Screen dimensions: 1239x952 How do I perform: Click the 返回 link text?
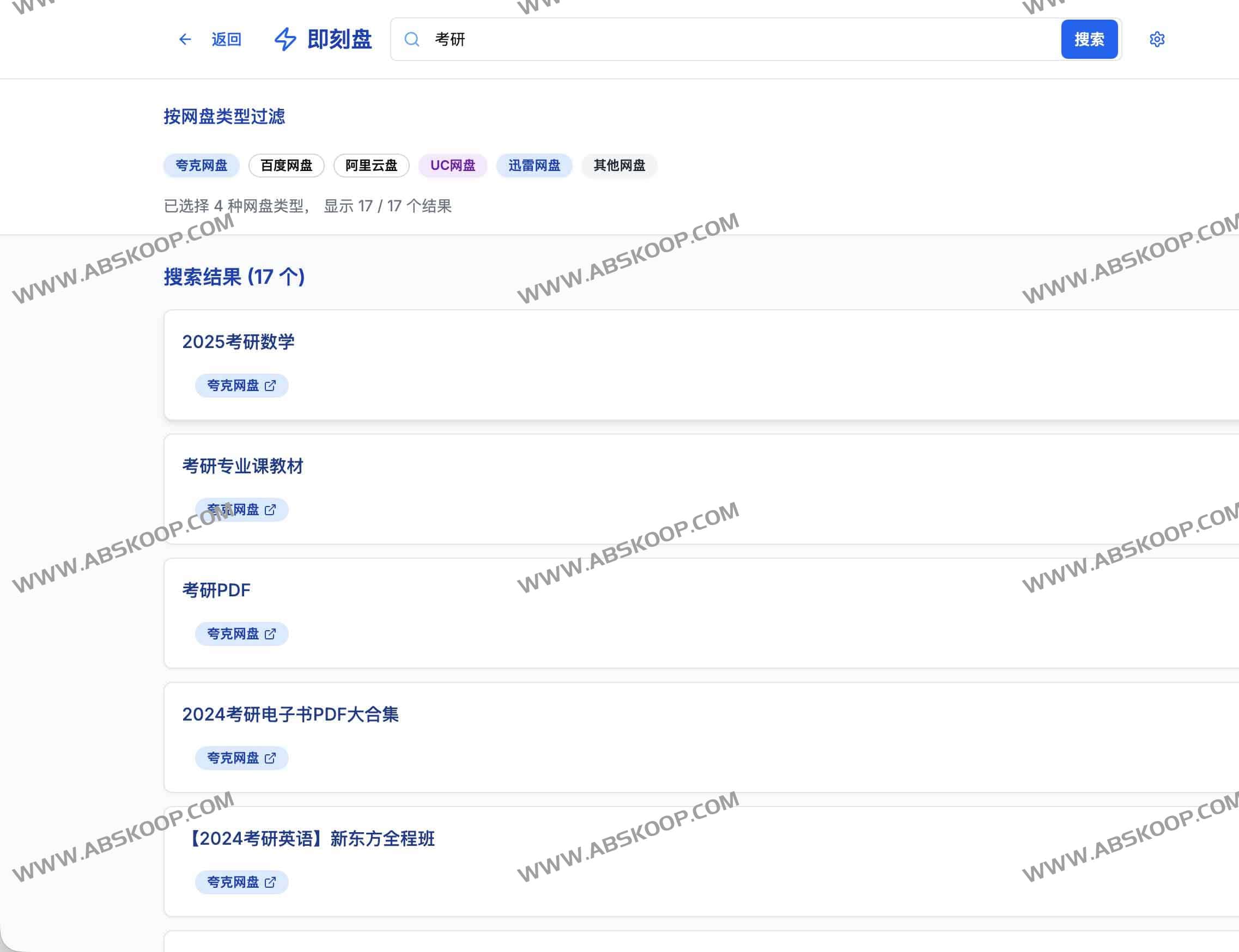226,39
